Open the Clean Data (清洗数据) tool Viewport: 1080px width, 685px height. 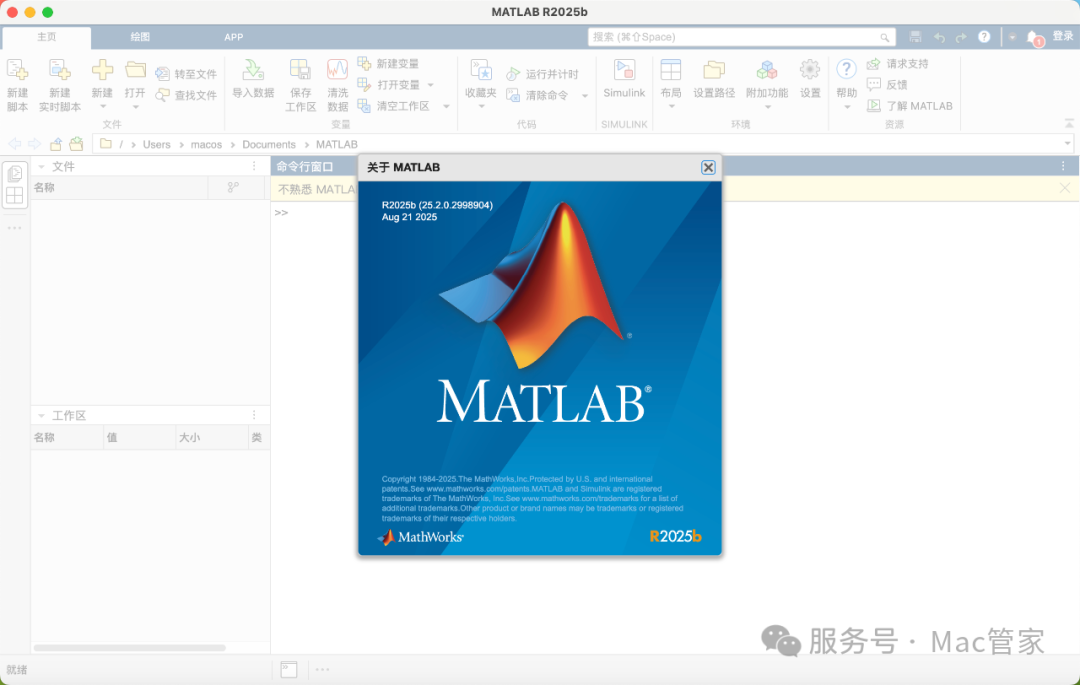[338, 70]
